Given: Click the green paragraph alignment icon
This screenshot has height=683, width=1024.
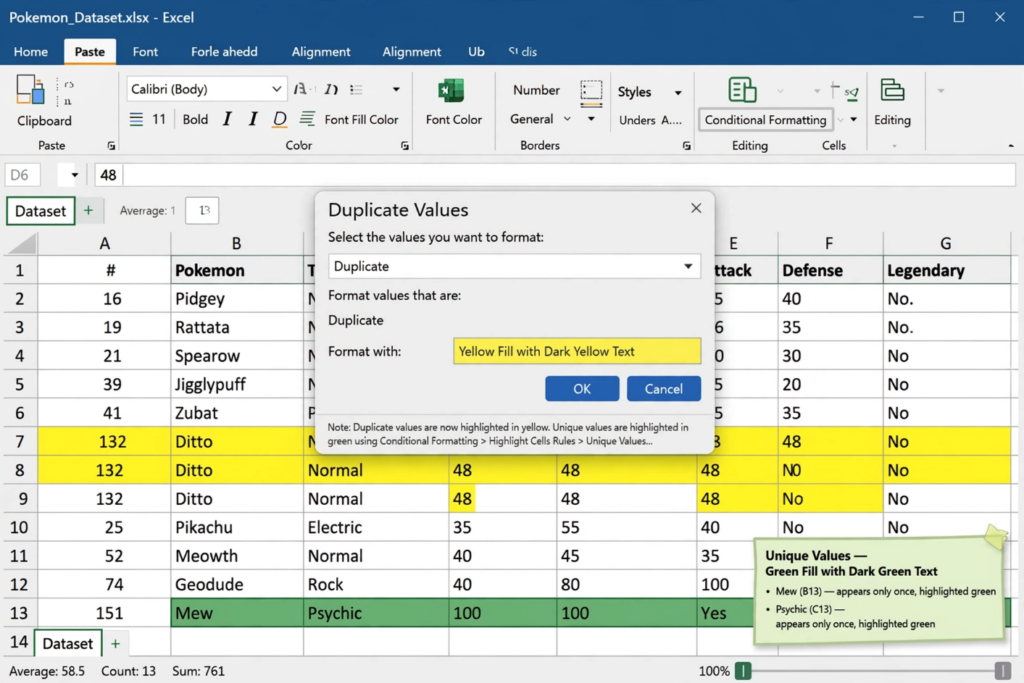Looking at the screenshot, I should 307,119.
